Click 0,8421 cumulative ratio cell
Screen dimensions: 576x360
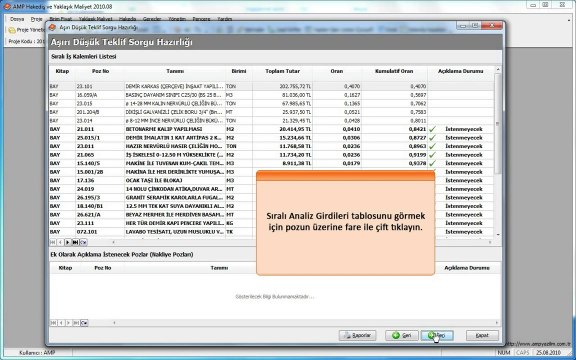tap(394, 129)
